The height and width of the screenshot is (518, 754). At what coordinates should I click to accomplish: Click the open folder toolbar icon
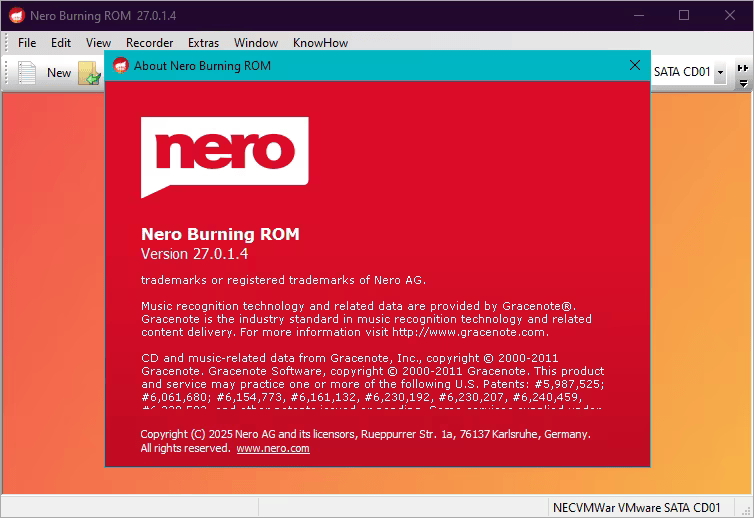pos(89,73)
